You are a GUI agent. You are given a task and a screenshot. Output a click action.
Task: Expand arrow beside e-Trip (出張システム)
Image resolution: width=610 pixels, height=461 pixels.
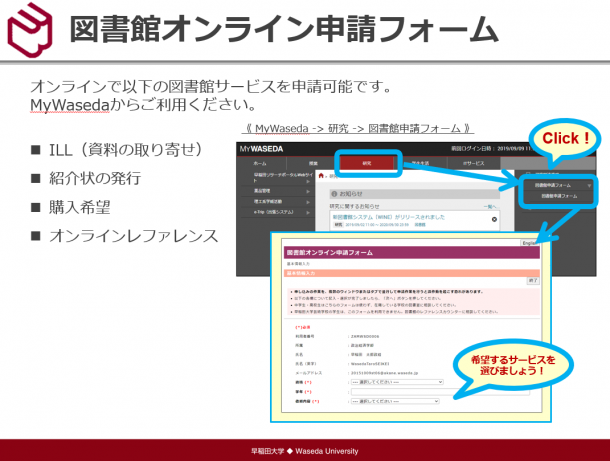tap(308, 212)
